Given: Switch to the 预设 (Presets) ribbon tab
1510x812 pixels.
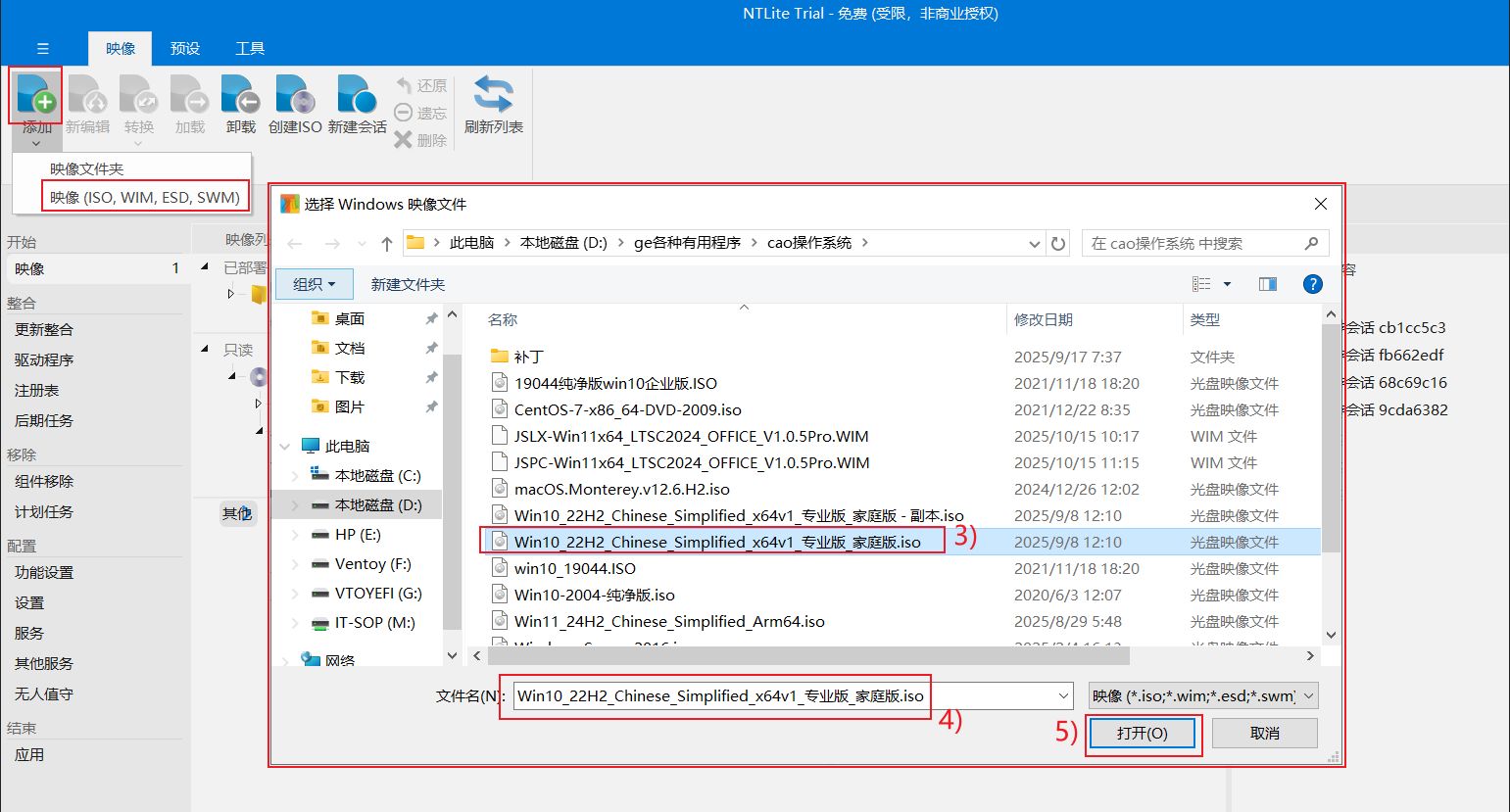Looking at the screenshot, I should (x=185, y=48).
